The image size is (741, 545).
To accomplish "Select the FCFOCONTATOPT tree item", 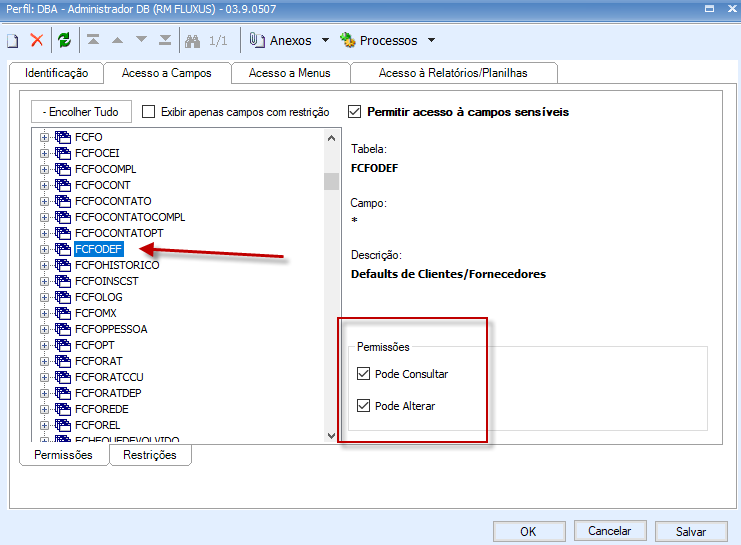I will pos(119,234).
